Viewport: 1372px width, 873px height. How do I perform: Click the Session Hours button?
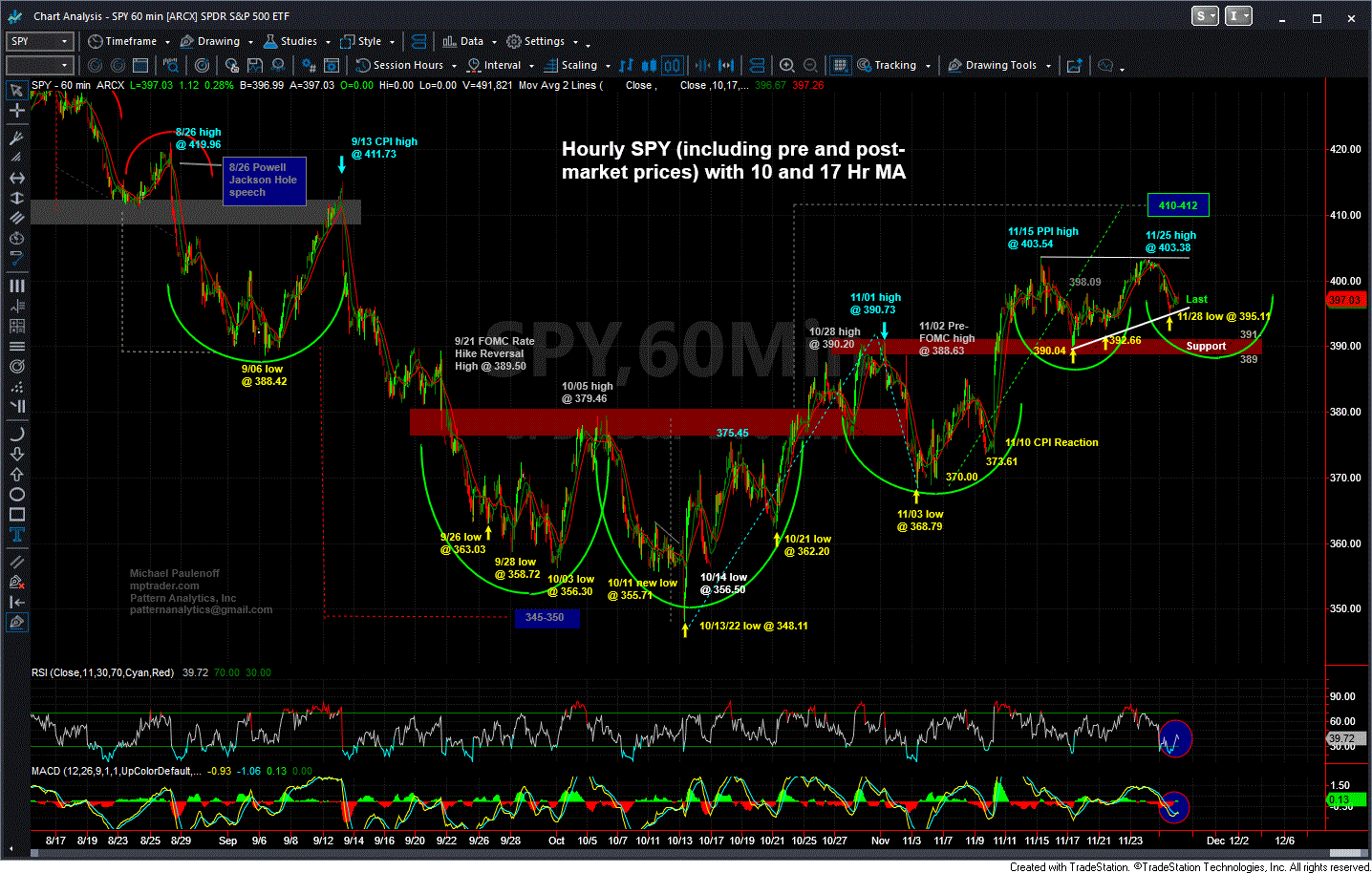pos(400,65)
